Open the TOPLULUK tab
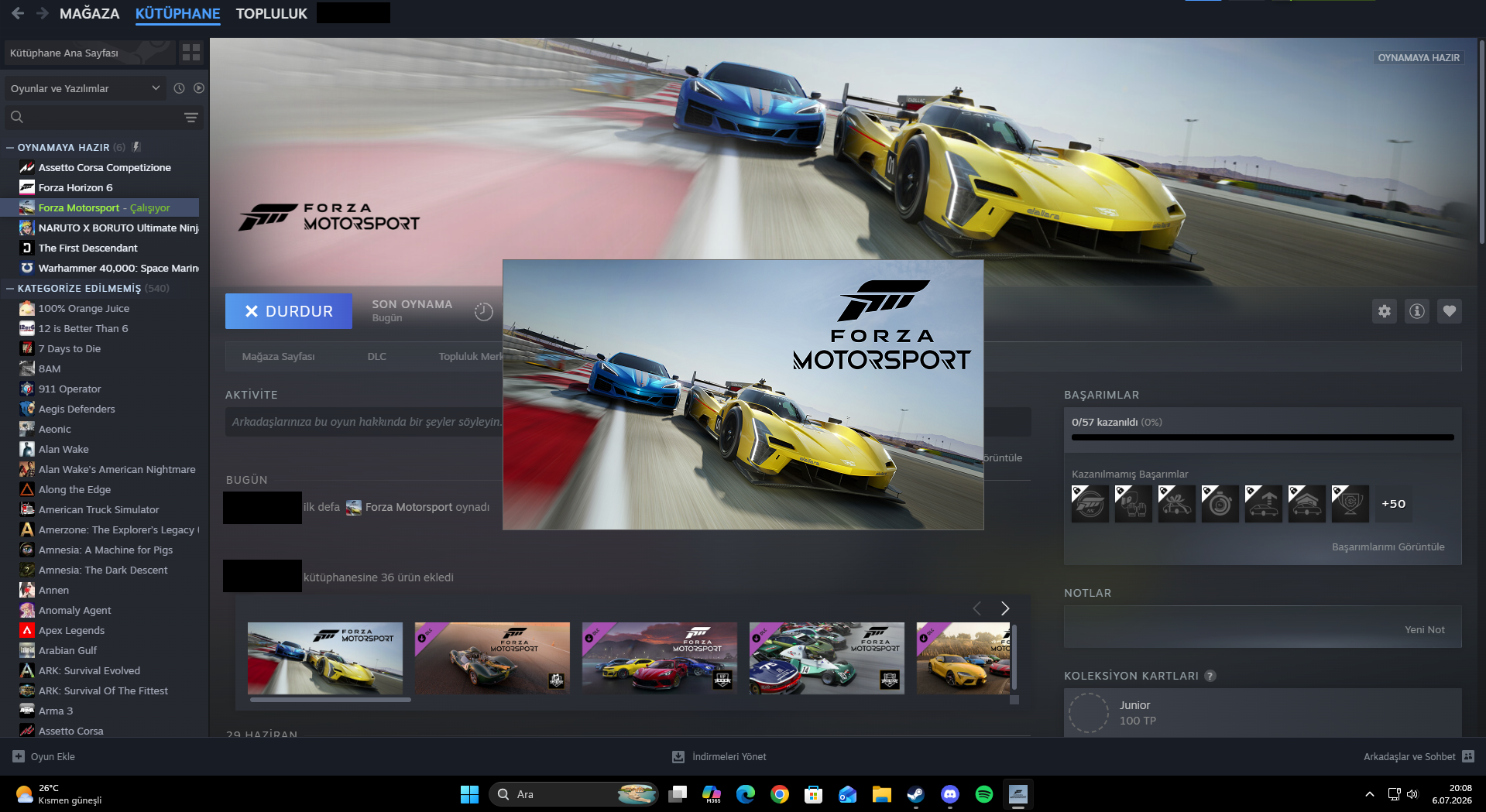 [x=271, y=14]
